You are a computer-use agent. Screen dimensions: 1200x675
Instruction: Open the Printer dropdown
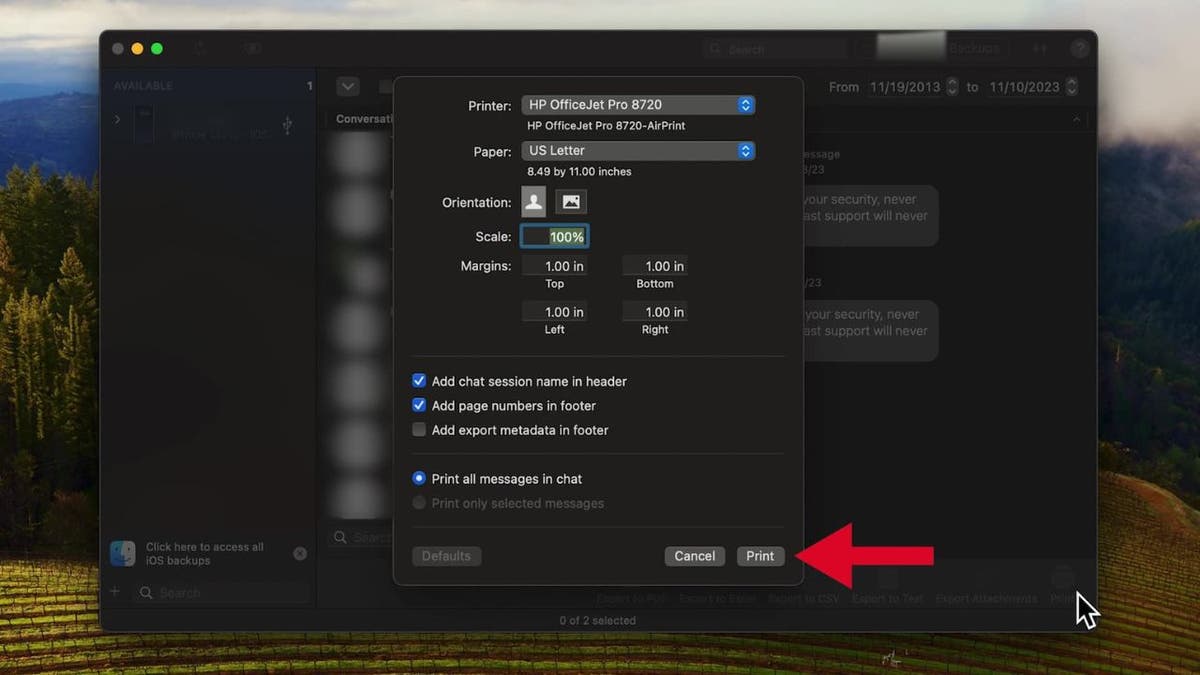[x=638, y=105]
